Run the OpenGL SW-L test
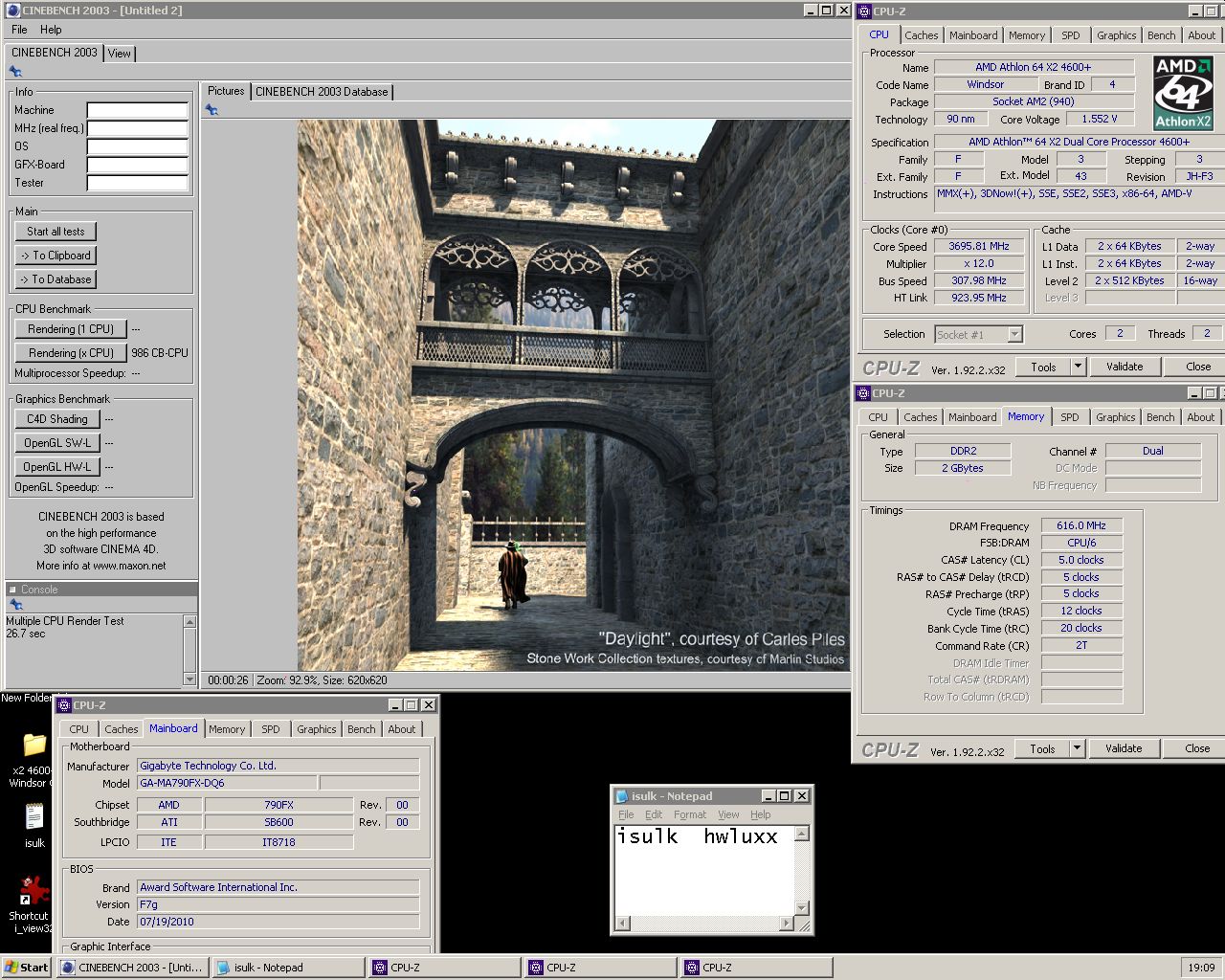This screenshot has width=1225, height=980. click(x=56, y=443)
